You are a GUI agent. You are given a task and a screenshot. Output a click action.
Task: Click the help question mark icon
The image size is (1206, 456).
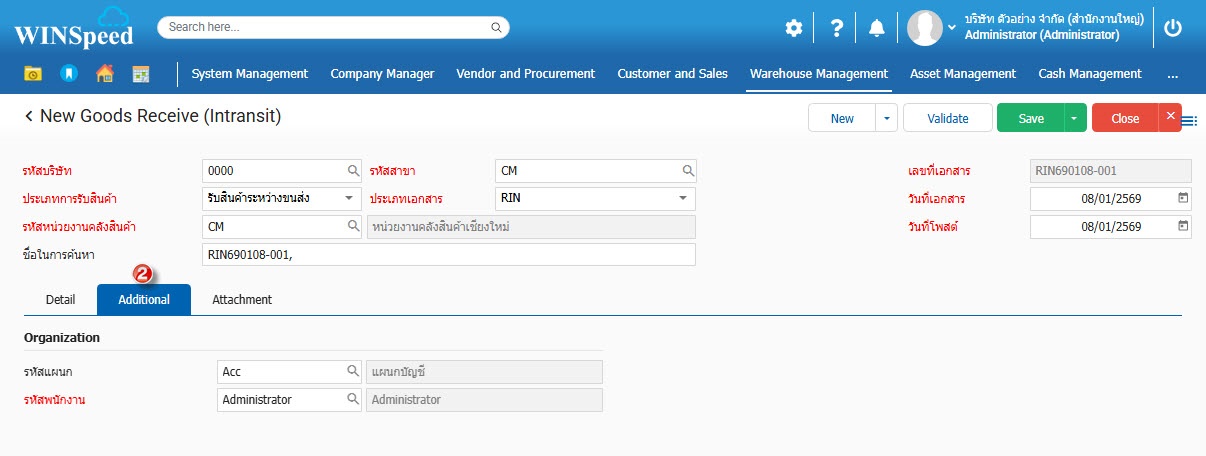coord(837,28)
